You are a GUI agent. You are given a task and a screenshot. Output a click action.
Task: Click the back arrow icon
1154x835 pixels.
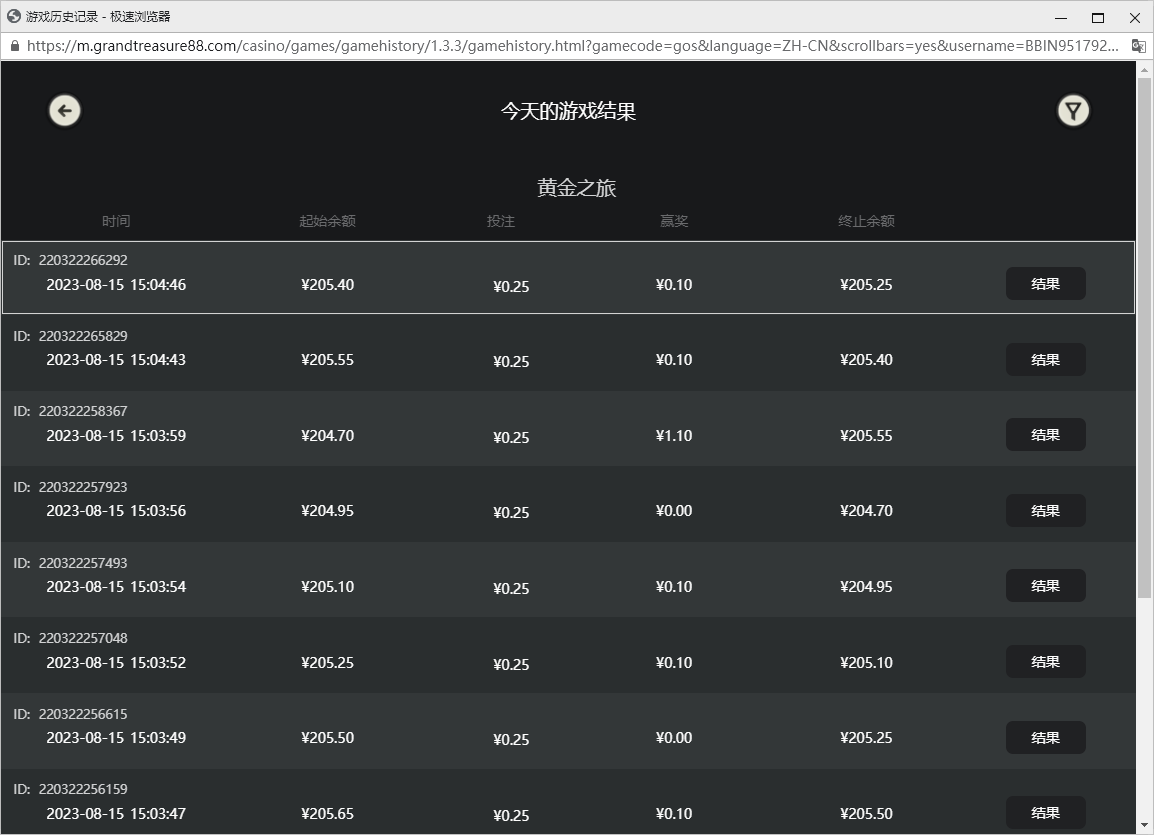click(65, 111)
